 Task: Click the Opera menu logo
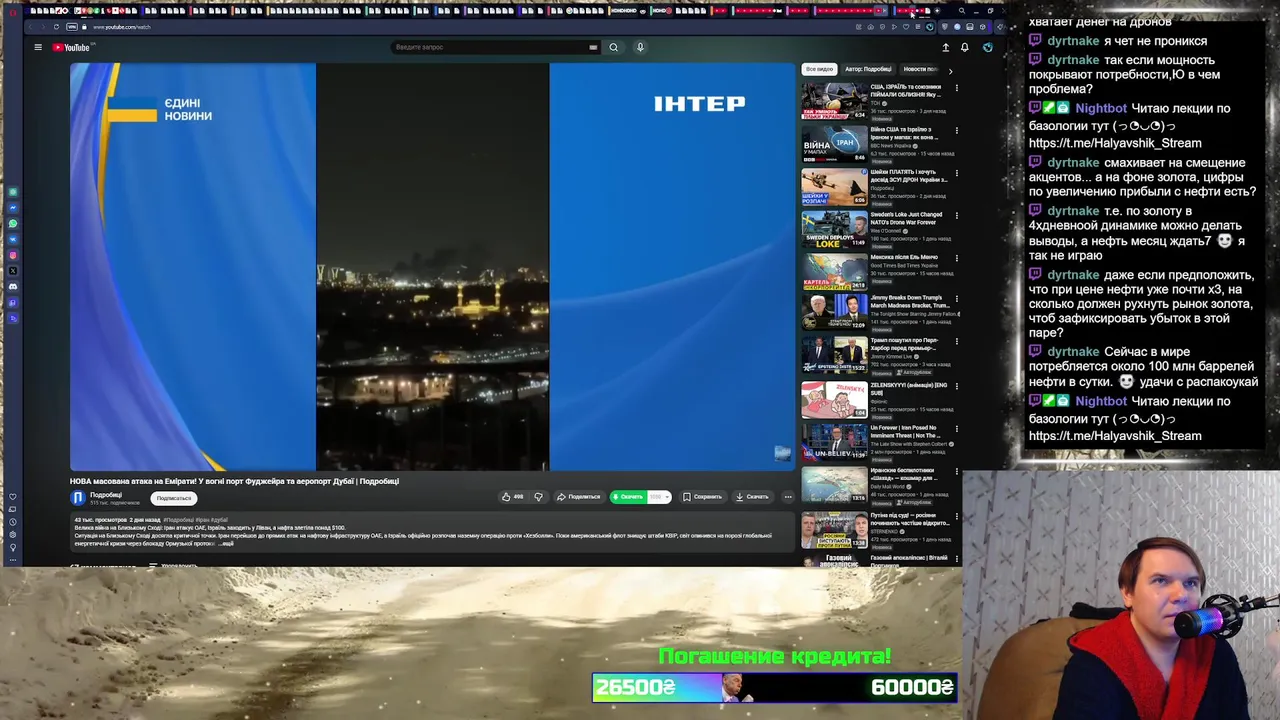[x=13, y=11]
